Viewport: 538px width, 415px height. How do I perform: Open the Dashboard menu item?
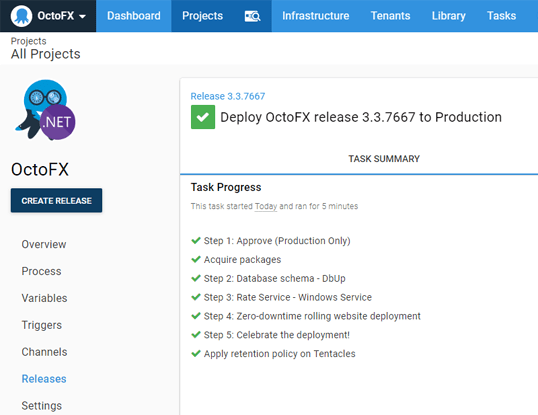pyautogui.click(x=134, y=16)
